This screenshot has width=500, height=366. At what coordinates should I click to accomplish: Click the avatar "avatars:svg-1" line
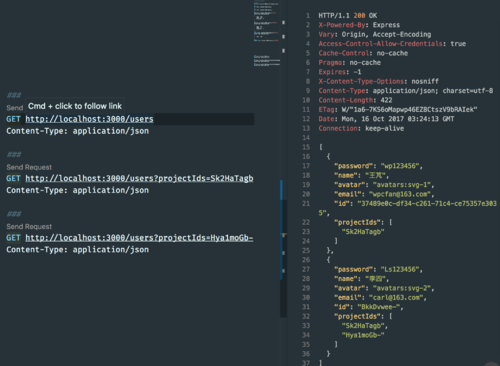[x=384, y=185]
